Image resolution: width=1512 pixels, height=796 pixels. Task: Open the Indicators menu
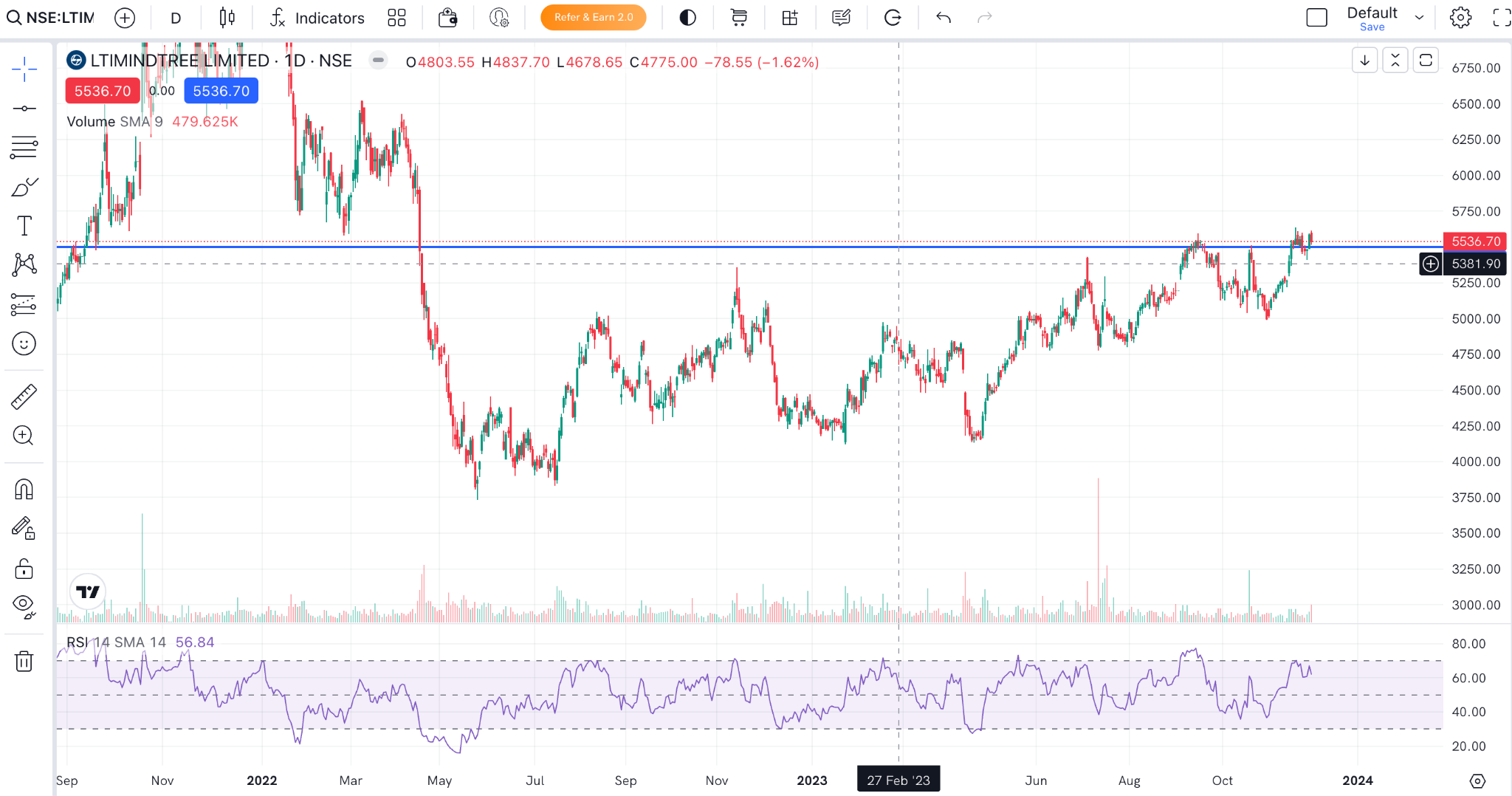pos(317,18)
